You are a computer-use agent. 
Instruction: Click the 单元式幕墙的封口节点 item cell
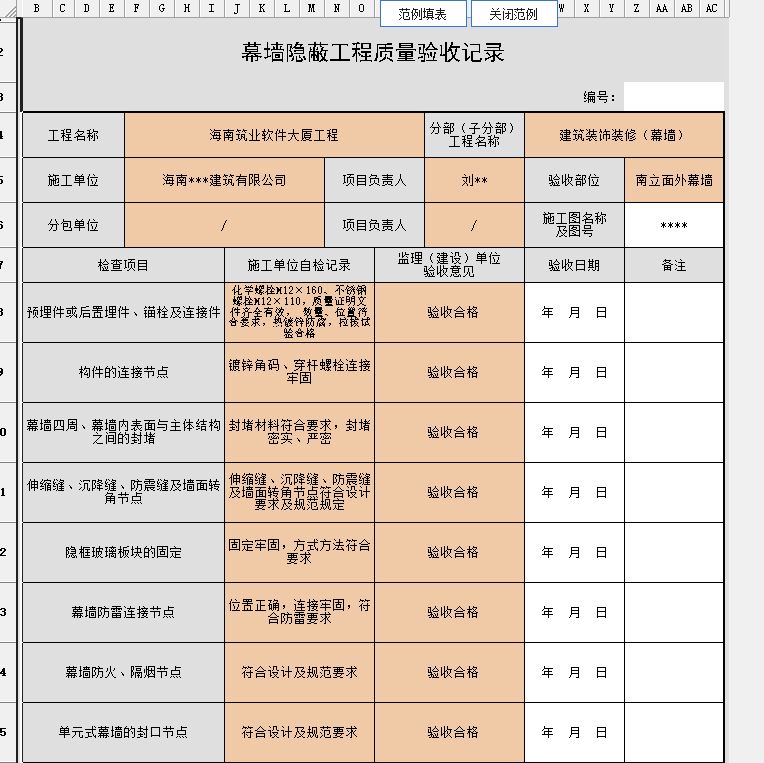[x=123, y=732]
